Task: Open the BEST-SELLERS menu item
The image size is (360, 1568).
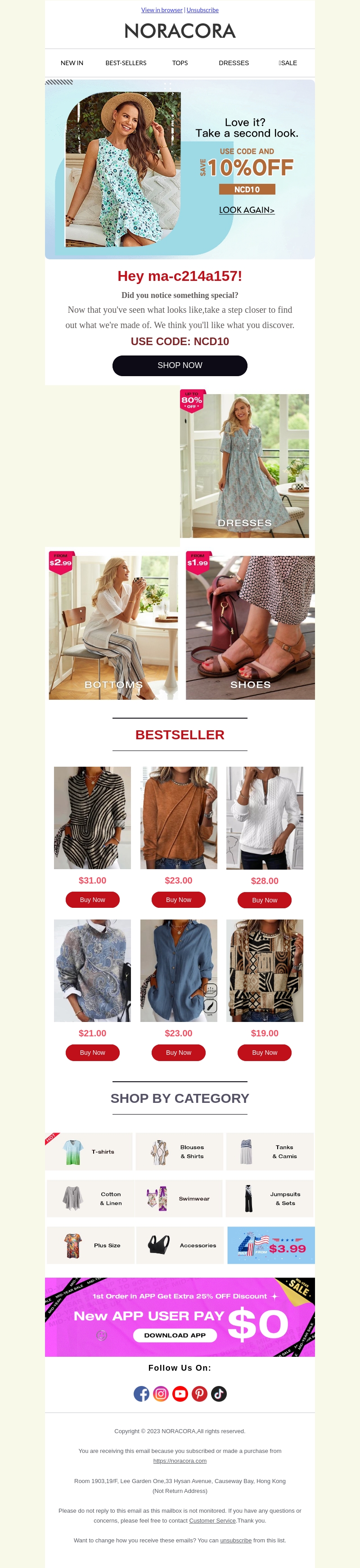Action: coord(126,63)
